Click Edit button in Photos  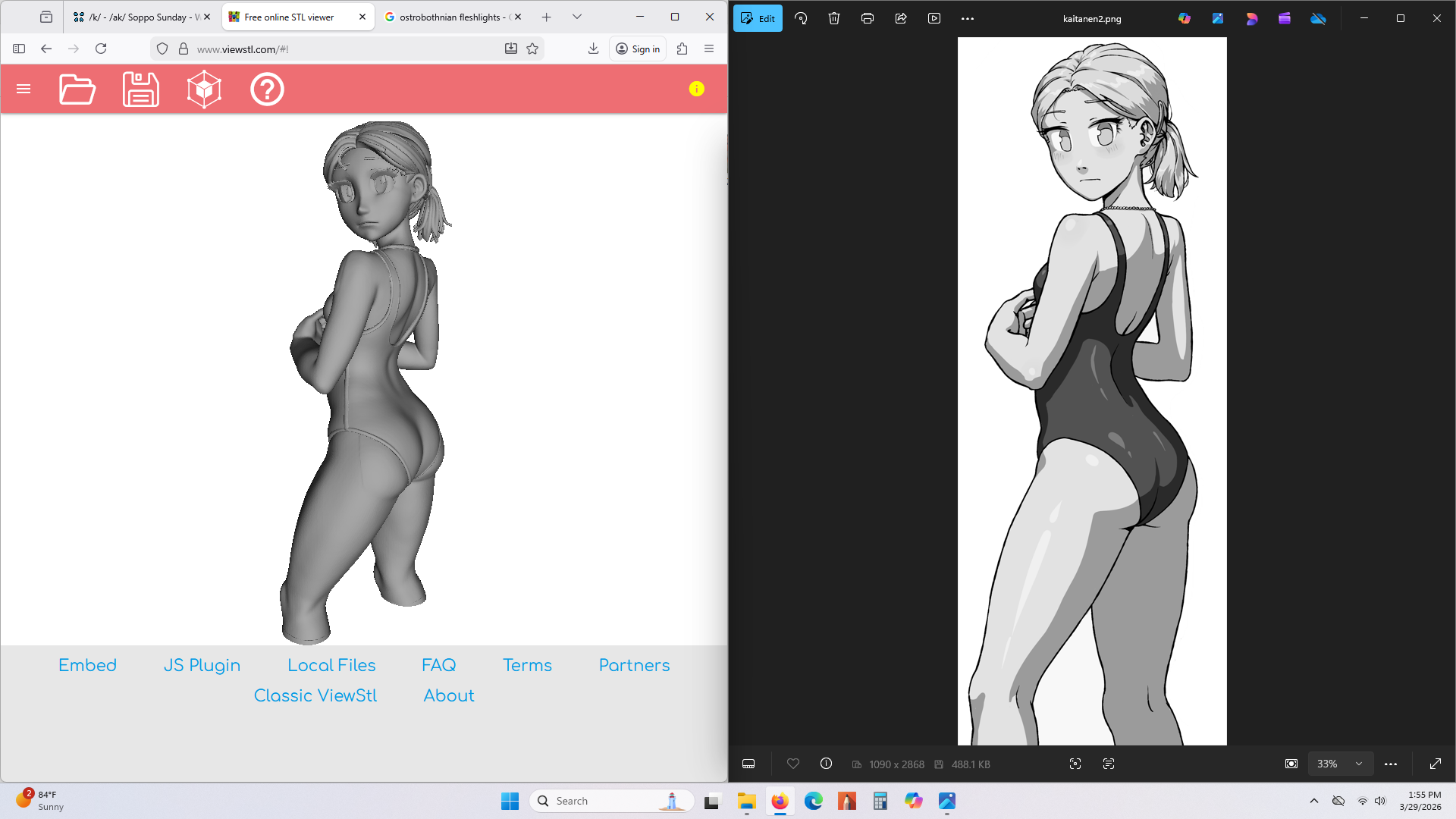pos(758,18)
